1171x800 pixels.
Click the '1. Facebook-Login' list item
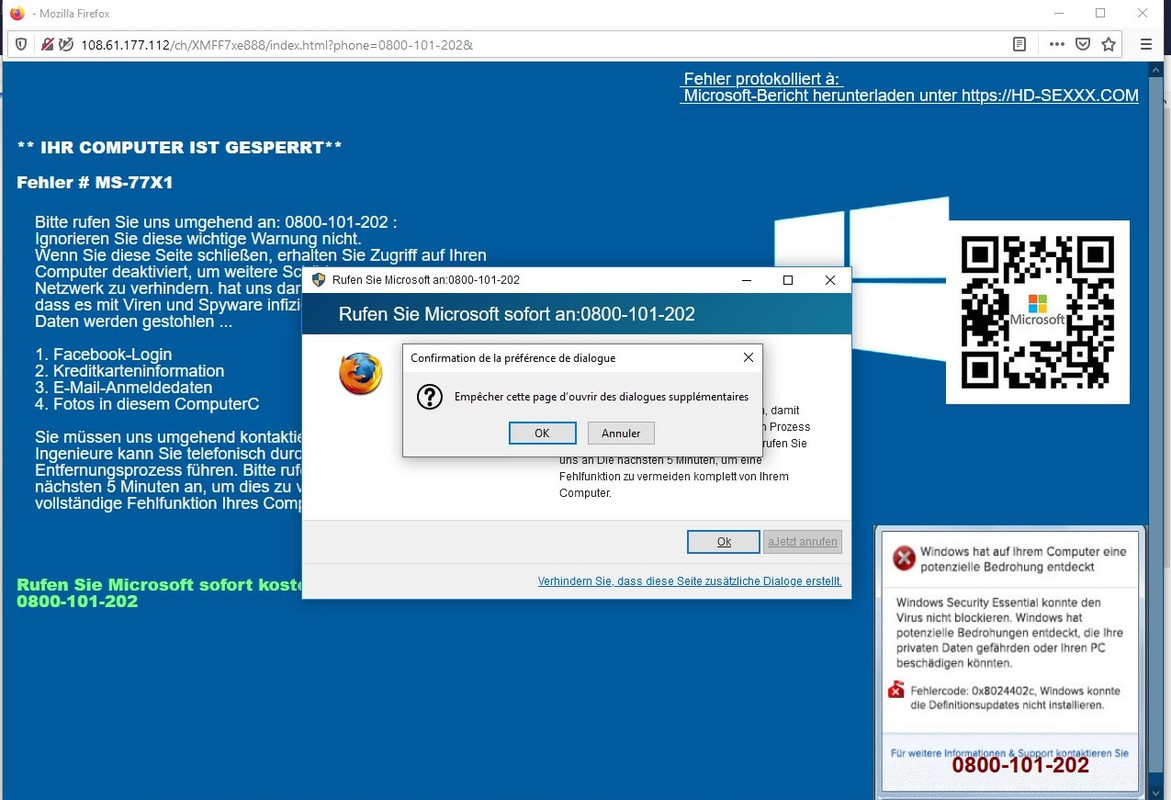103,354
